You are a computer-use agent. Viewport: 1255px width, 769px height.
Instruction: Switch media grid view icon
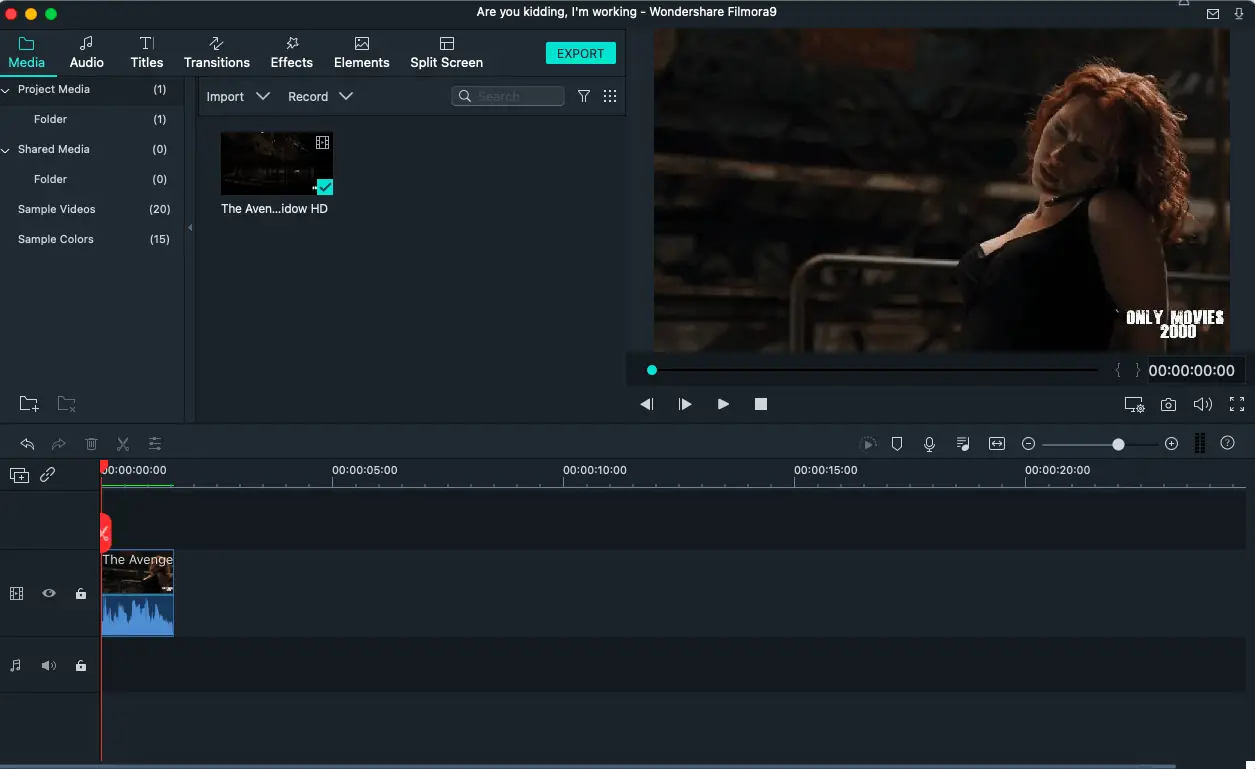(x=610, y=97)
